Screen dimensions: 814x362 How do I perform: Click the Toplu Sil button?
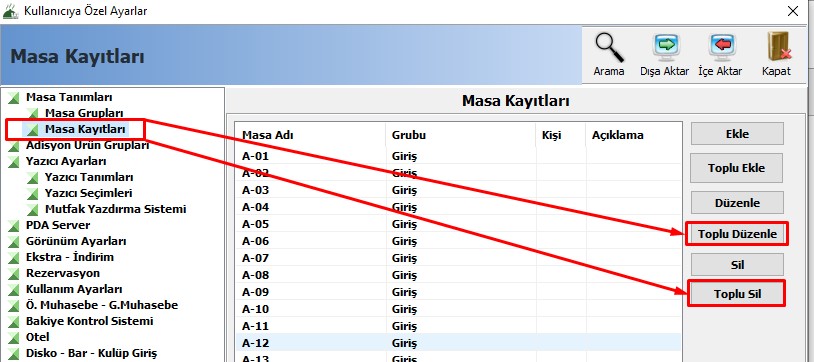737,294
